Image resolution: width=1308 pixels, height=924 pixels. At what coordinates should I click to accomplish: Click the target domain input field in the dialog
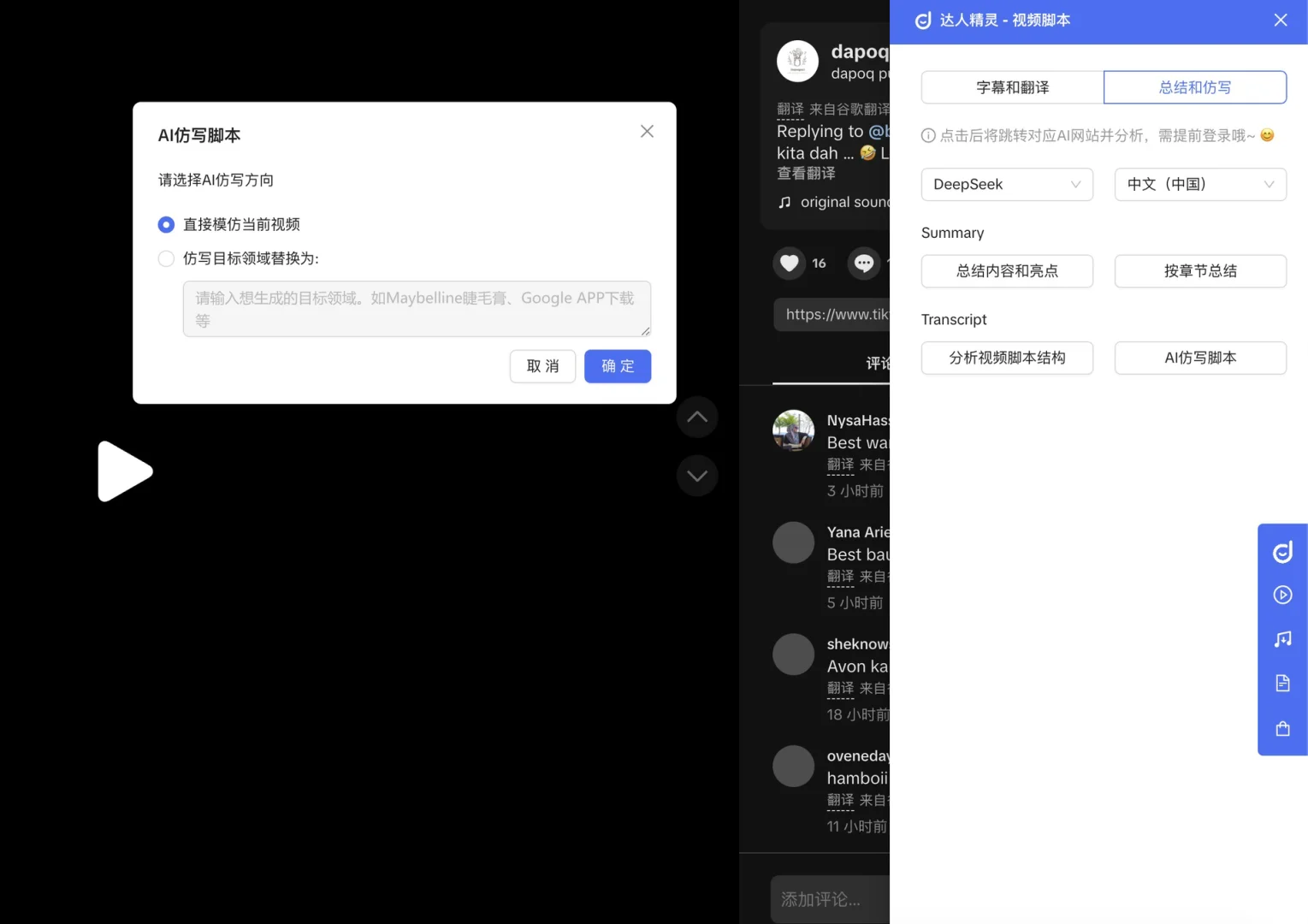coord(417,309)
